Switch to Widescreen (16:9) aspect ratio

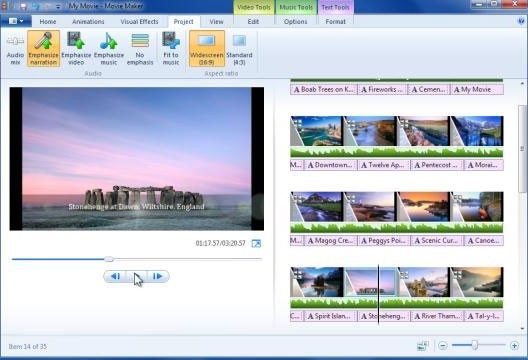click(x=206, y=48)
